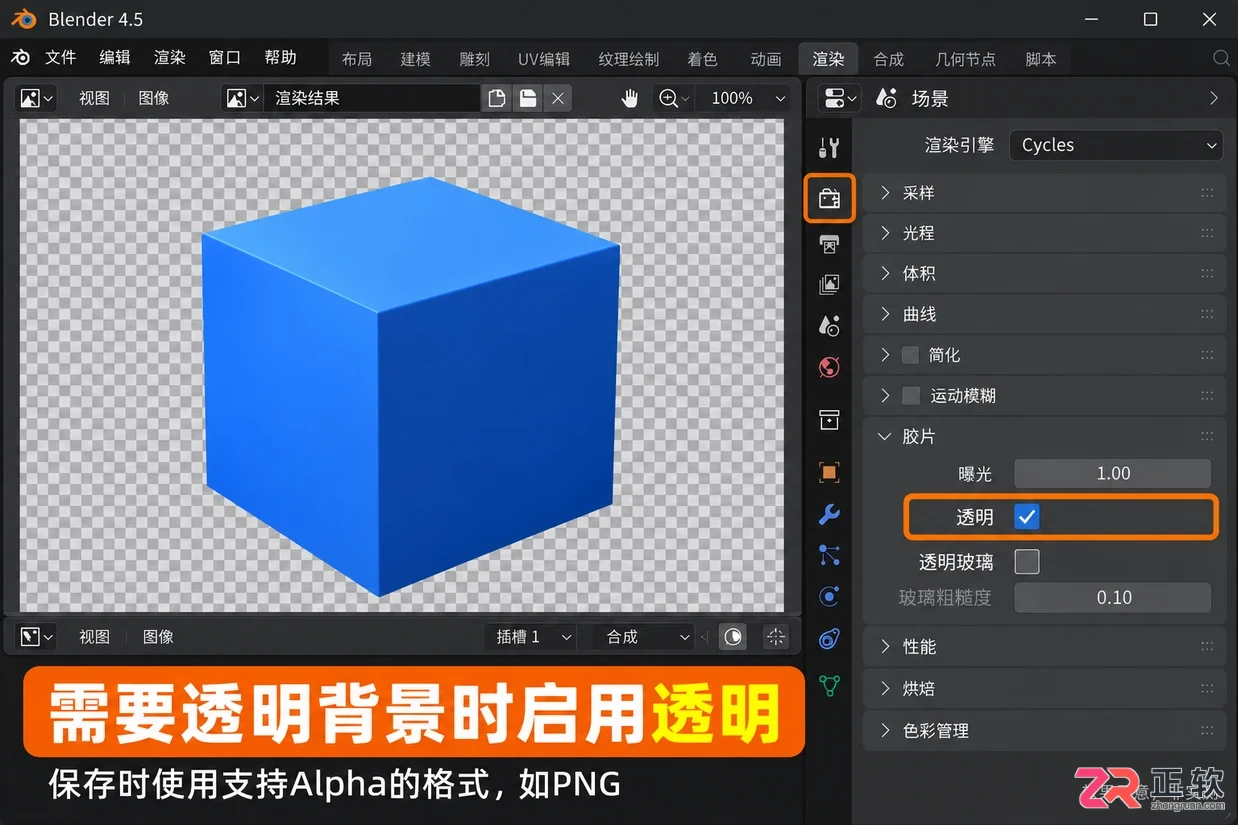Expand the 体积 panel
Image resolution: width=1238 pixels, height=825 pixels.
(x=1044, y=273)
